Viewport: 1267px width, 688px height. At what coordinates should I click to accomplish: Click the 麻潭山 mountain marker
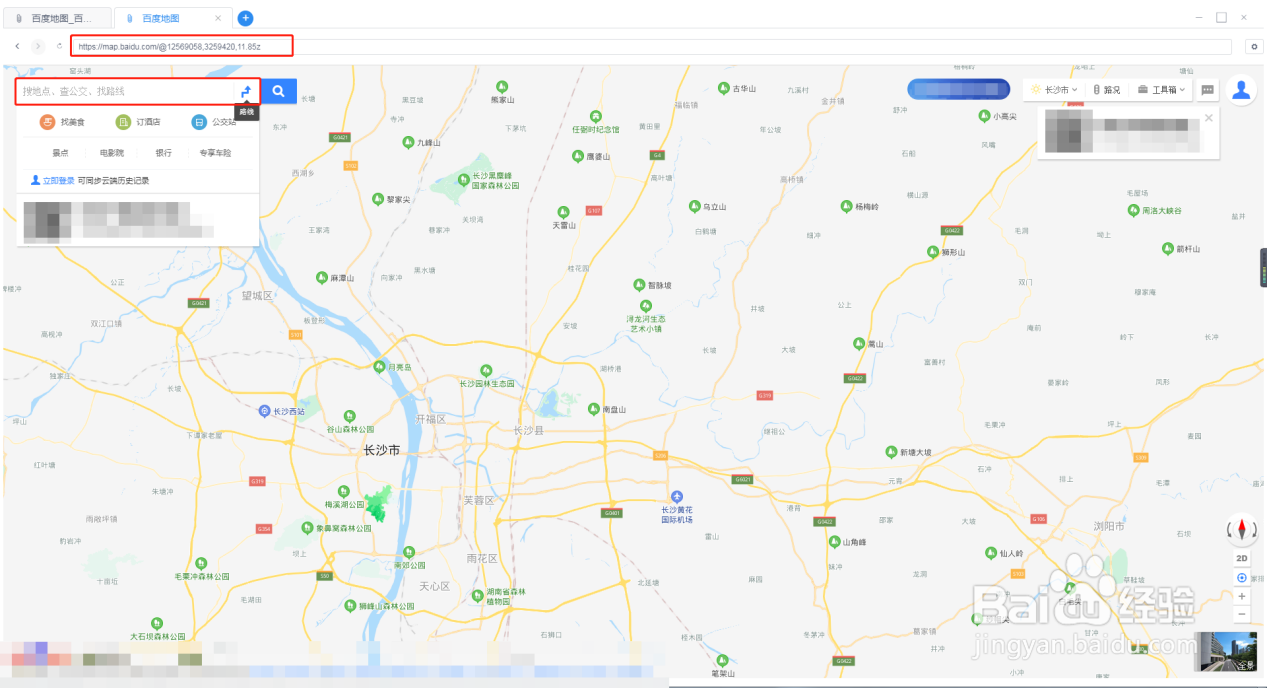click(321, 277)
